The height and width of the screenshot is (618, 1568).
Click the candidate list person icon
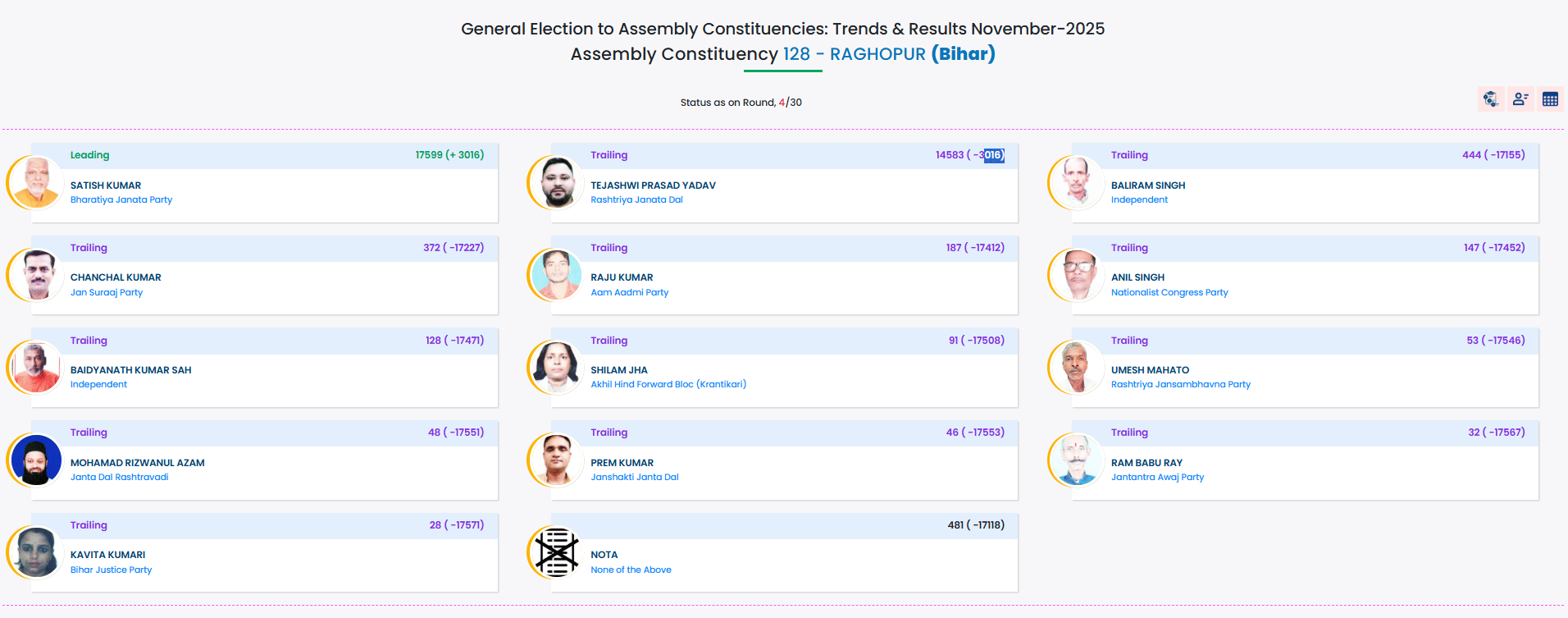pyautogui.click(x=1520, y=99)
